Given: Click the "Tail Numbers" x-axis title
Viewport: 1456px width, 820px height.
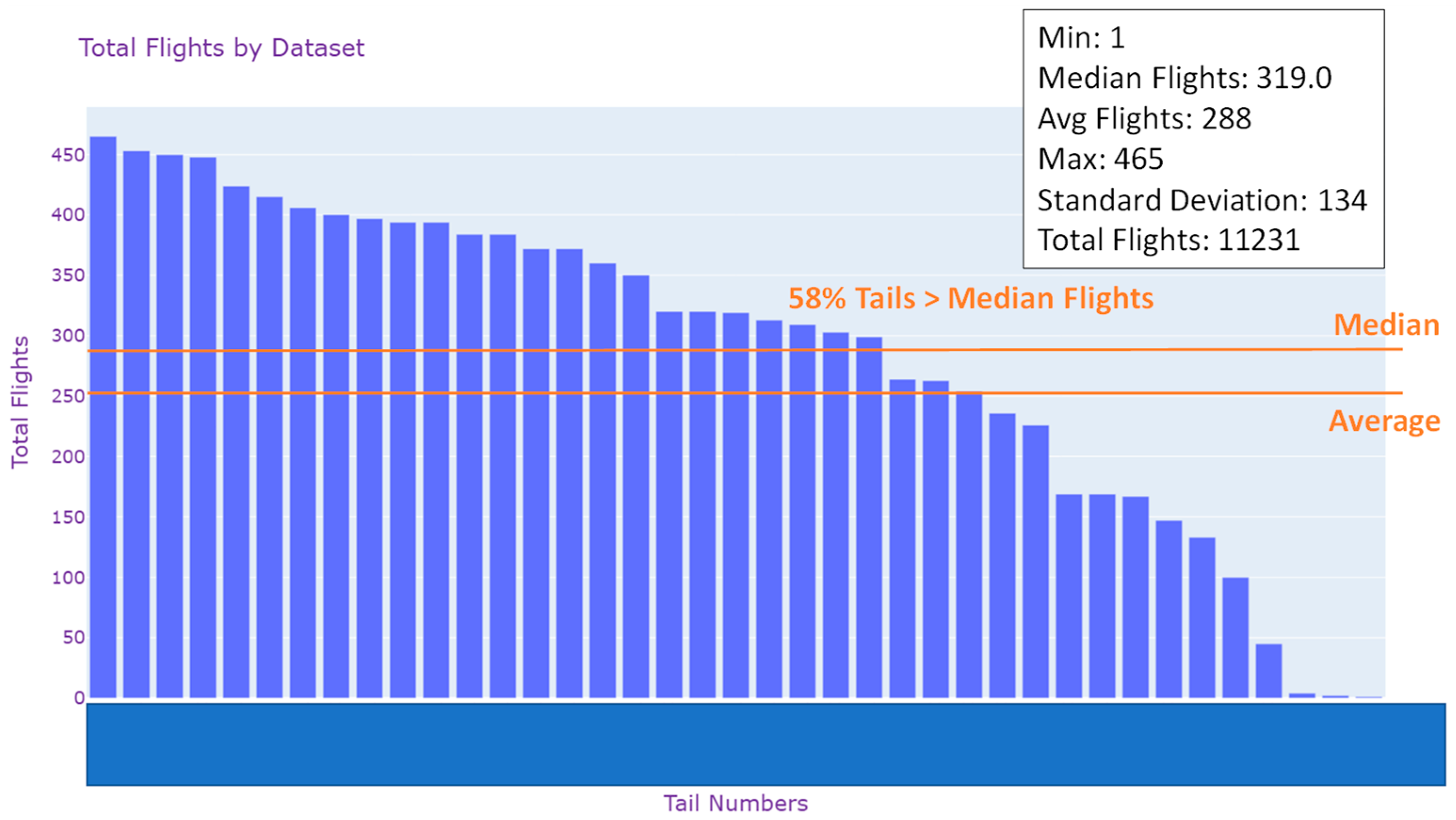Looking at the screenshot, I should coord(735,803).
